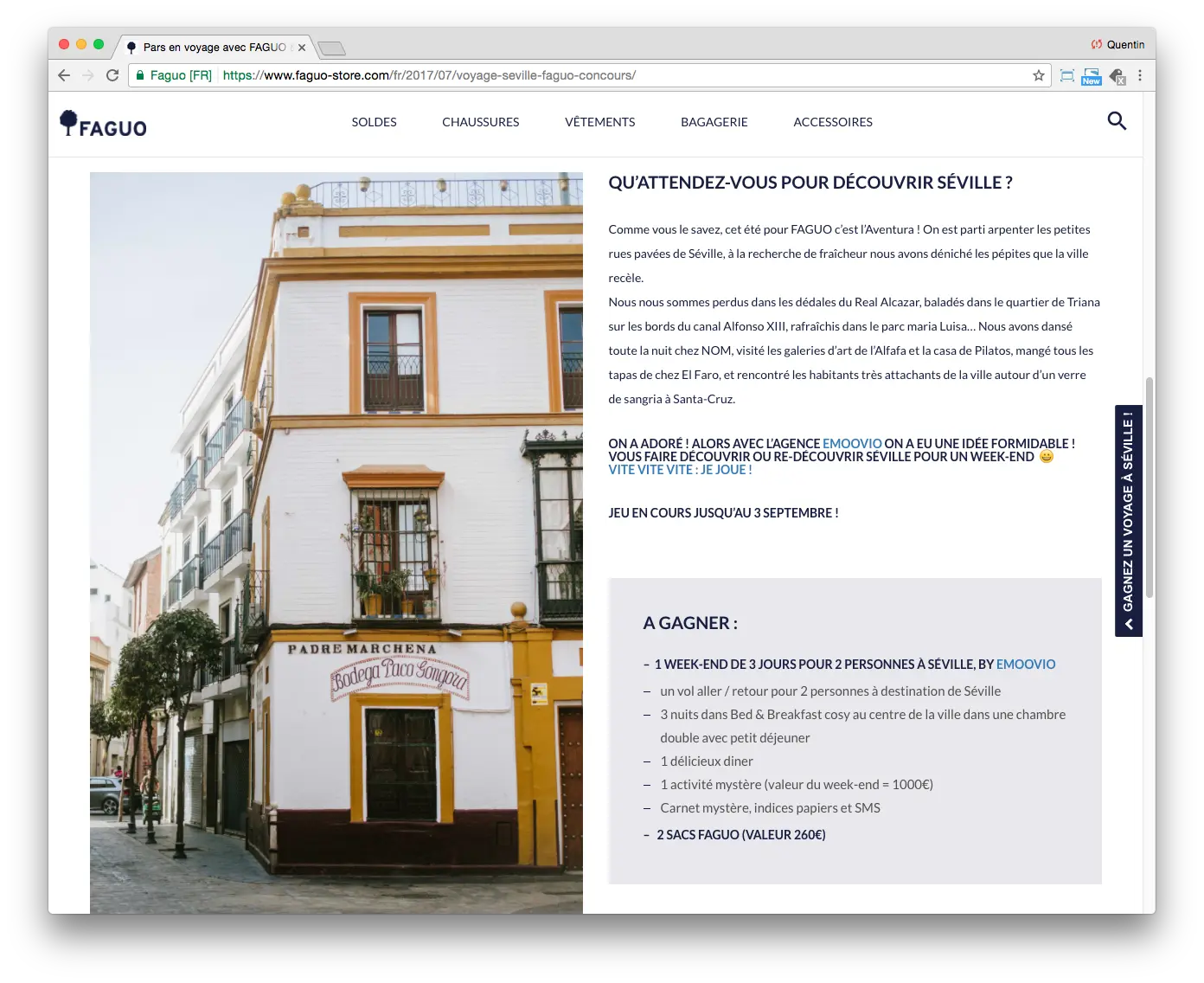The width and height of the screenshot is (1204, 983).
Task: Click the Seville building photo
Action: point(336,543)
